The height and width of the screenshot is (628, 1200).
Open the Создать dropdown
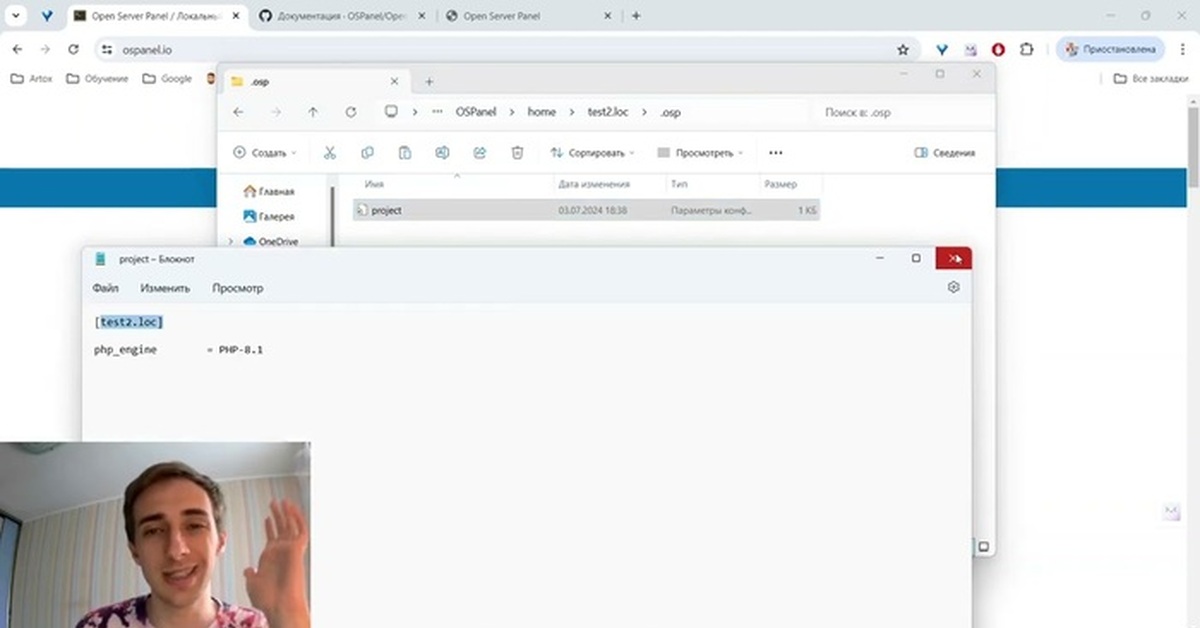click(265, 153)
